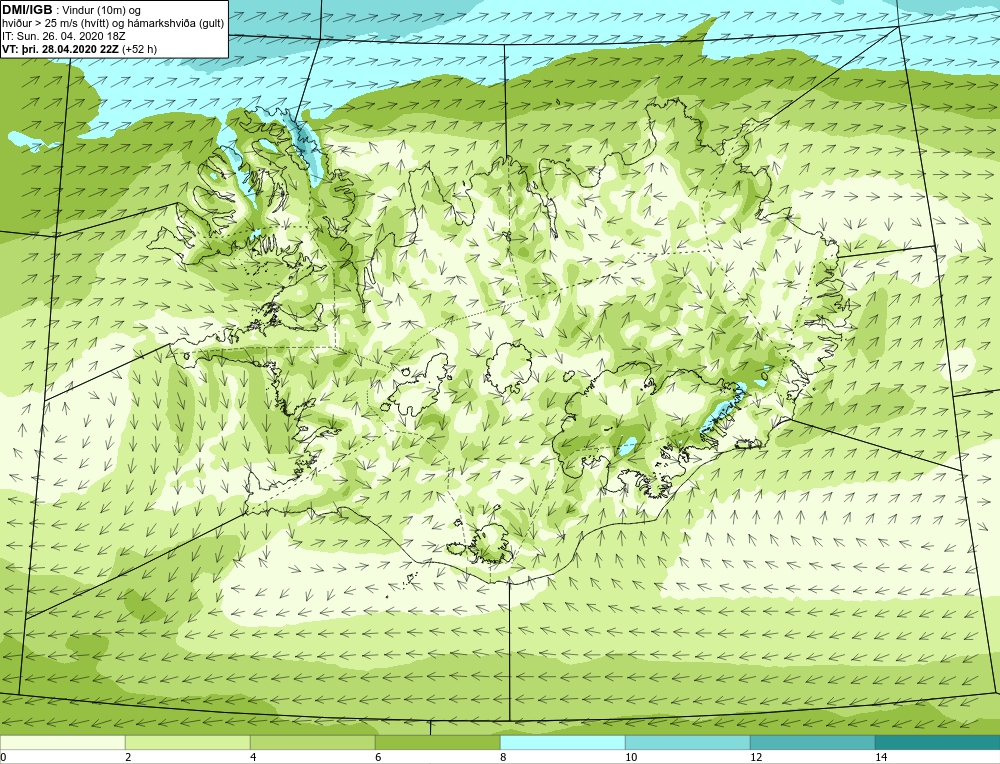This screenshot has height=764, width=1000.
Task: Click the legend scale label '4'
Action: coord(253,757)
